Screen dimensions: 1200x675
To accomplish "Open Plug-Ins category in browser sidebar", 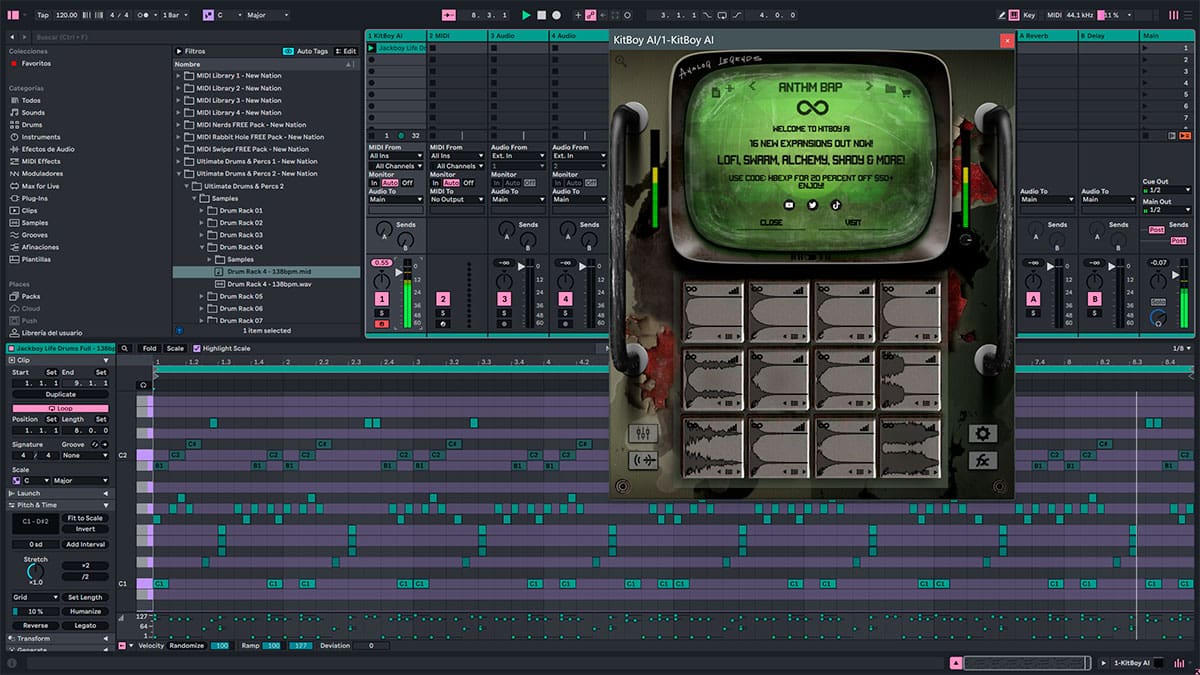I will click(35, 198).
